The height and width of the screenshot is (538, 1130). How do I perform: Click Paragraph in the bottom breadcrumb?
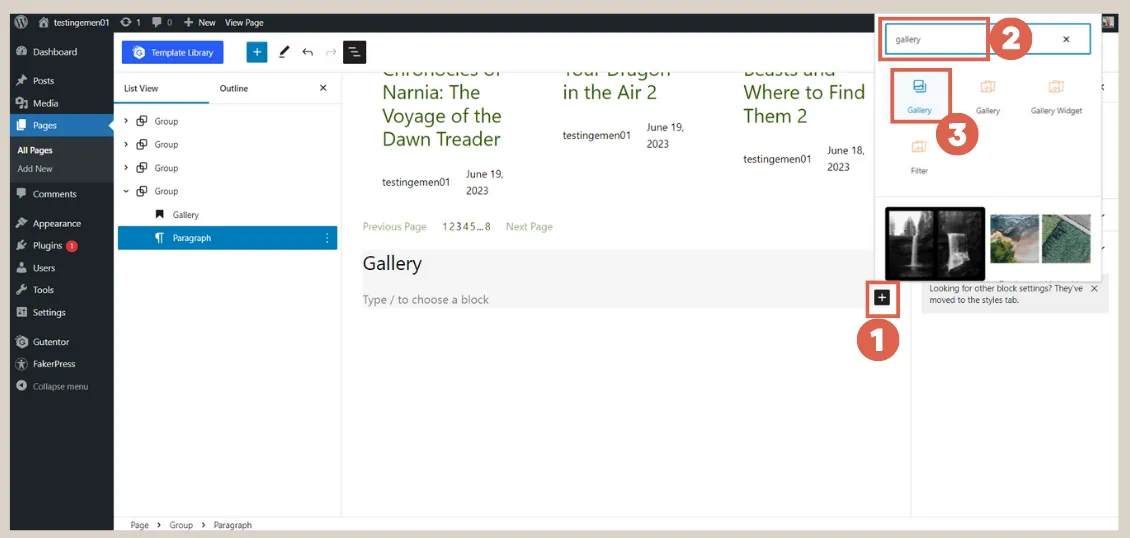click(x=233, y=526)
